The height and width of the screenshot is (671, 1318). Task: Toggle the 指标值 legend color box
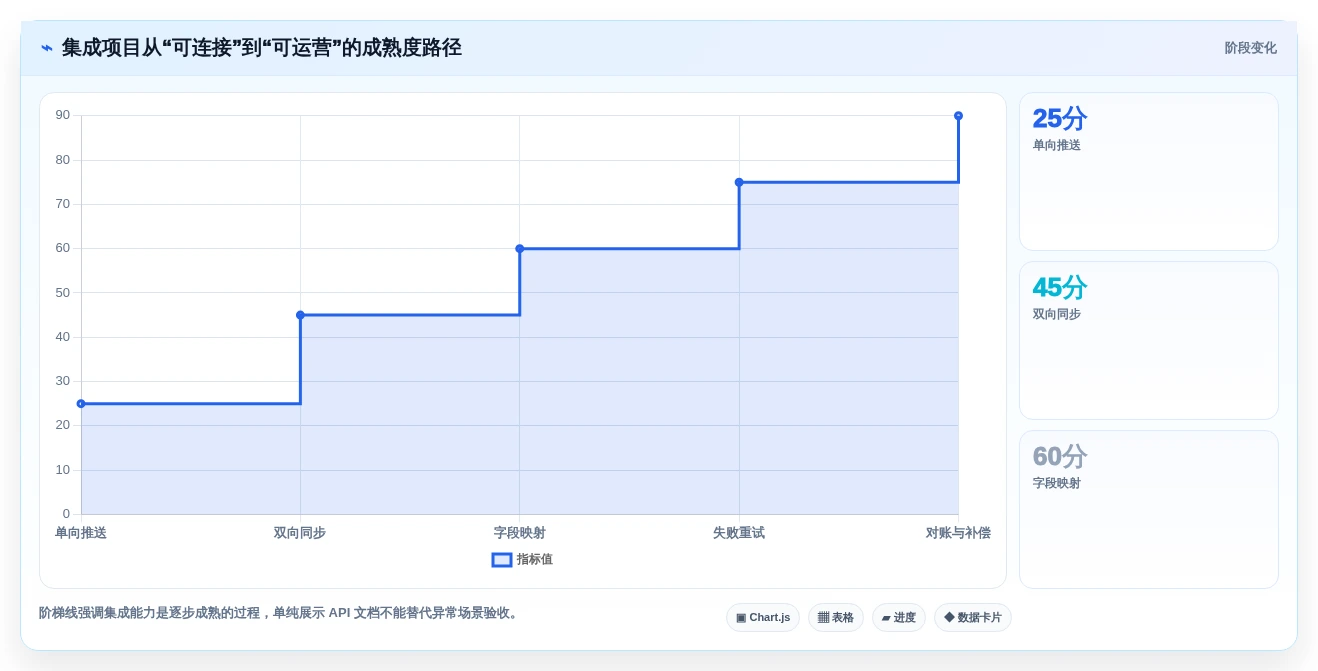[502, 560]
